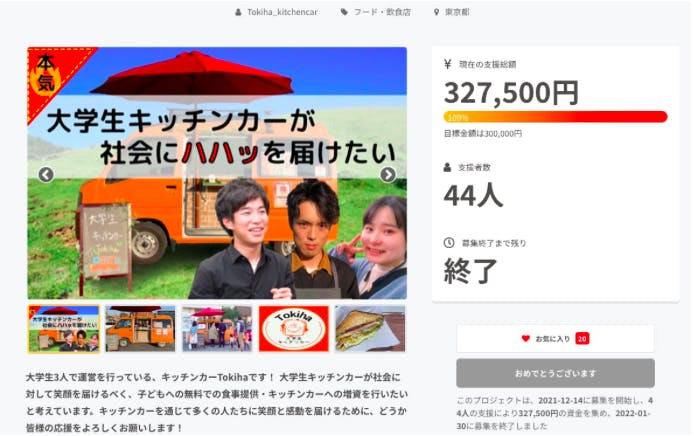Add project with お気に入り button
The width and height of the screenshot is (694, 436).
tap(555, 339)
